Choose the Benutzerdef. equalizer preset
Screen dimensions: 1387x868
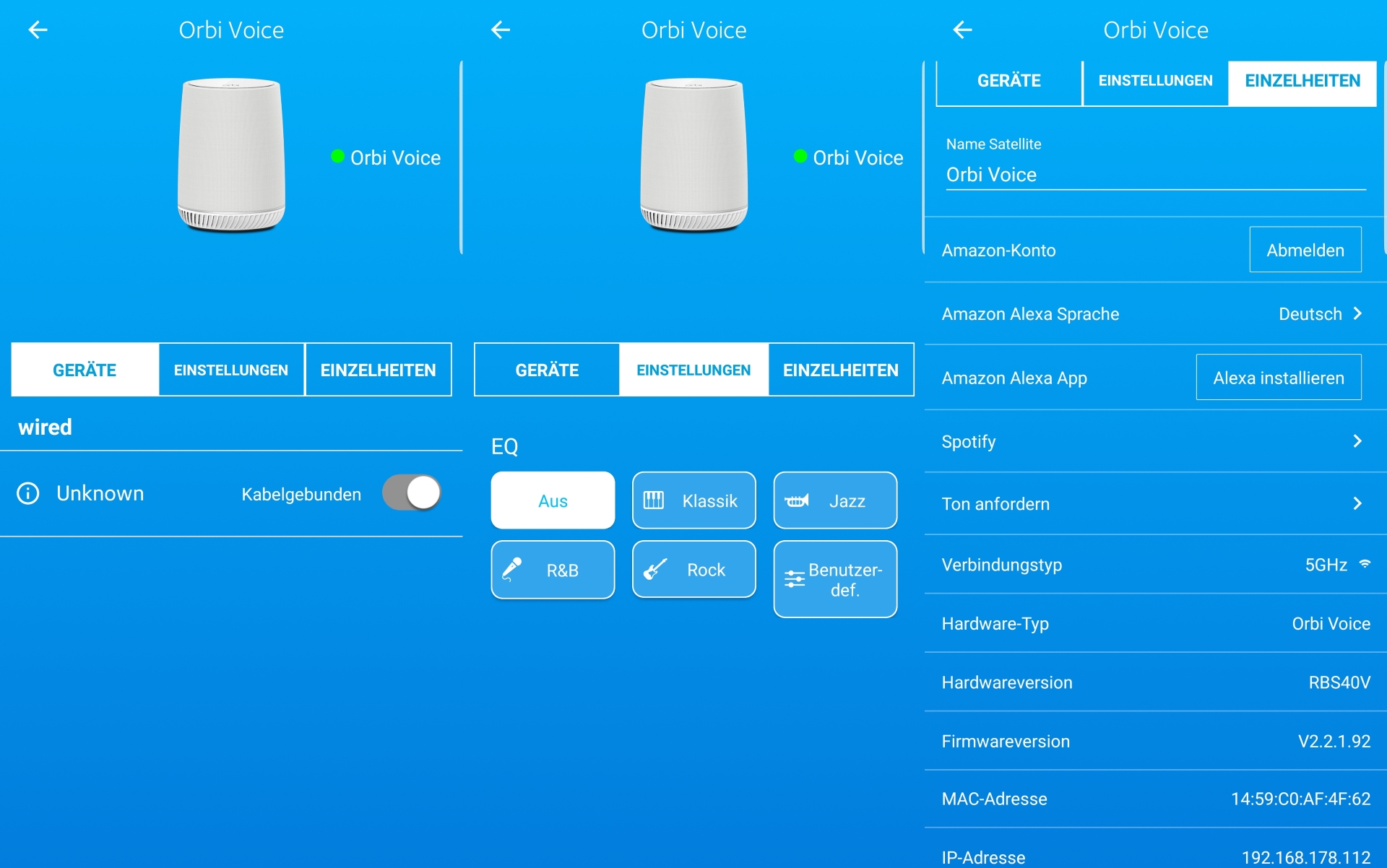click(835, 579)
